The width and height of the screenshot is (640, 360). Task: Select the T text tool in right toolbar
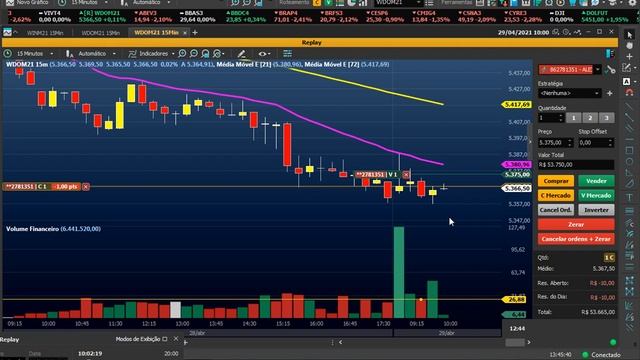tap(629, 197)
